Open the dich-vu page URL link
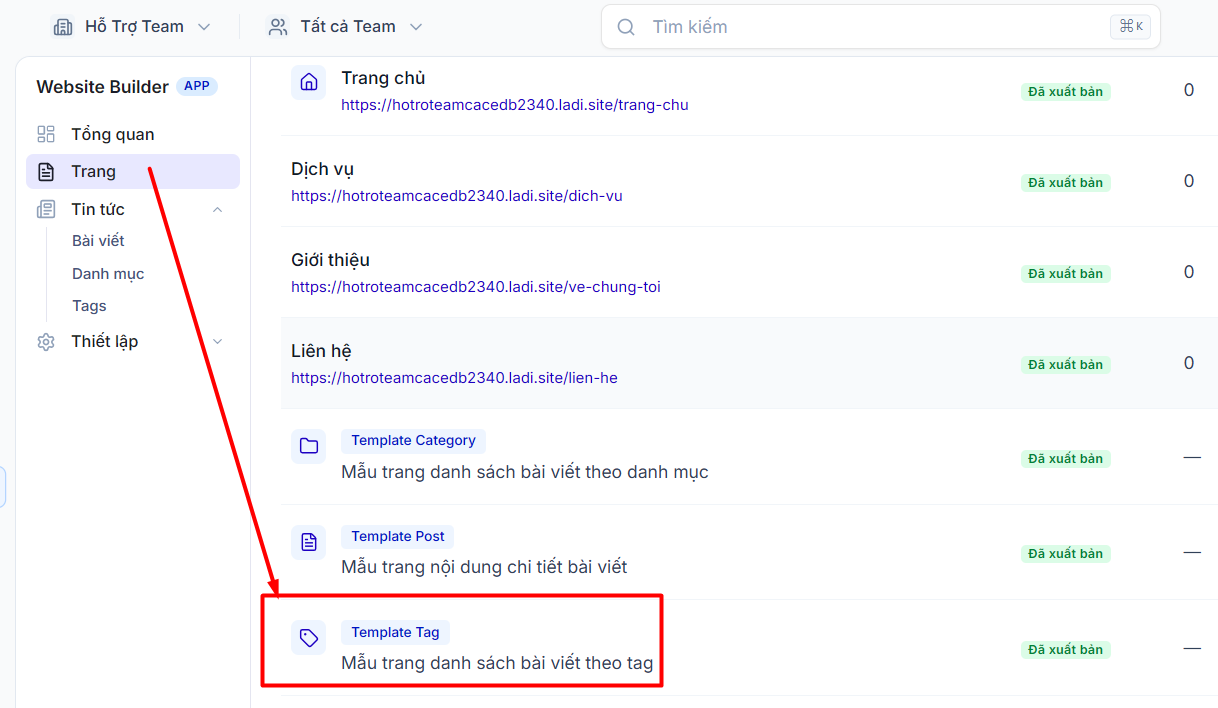Viewport: 1218px width, 708px height. click(x=457, y=196)
